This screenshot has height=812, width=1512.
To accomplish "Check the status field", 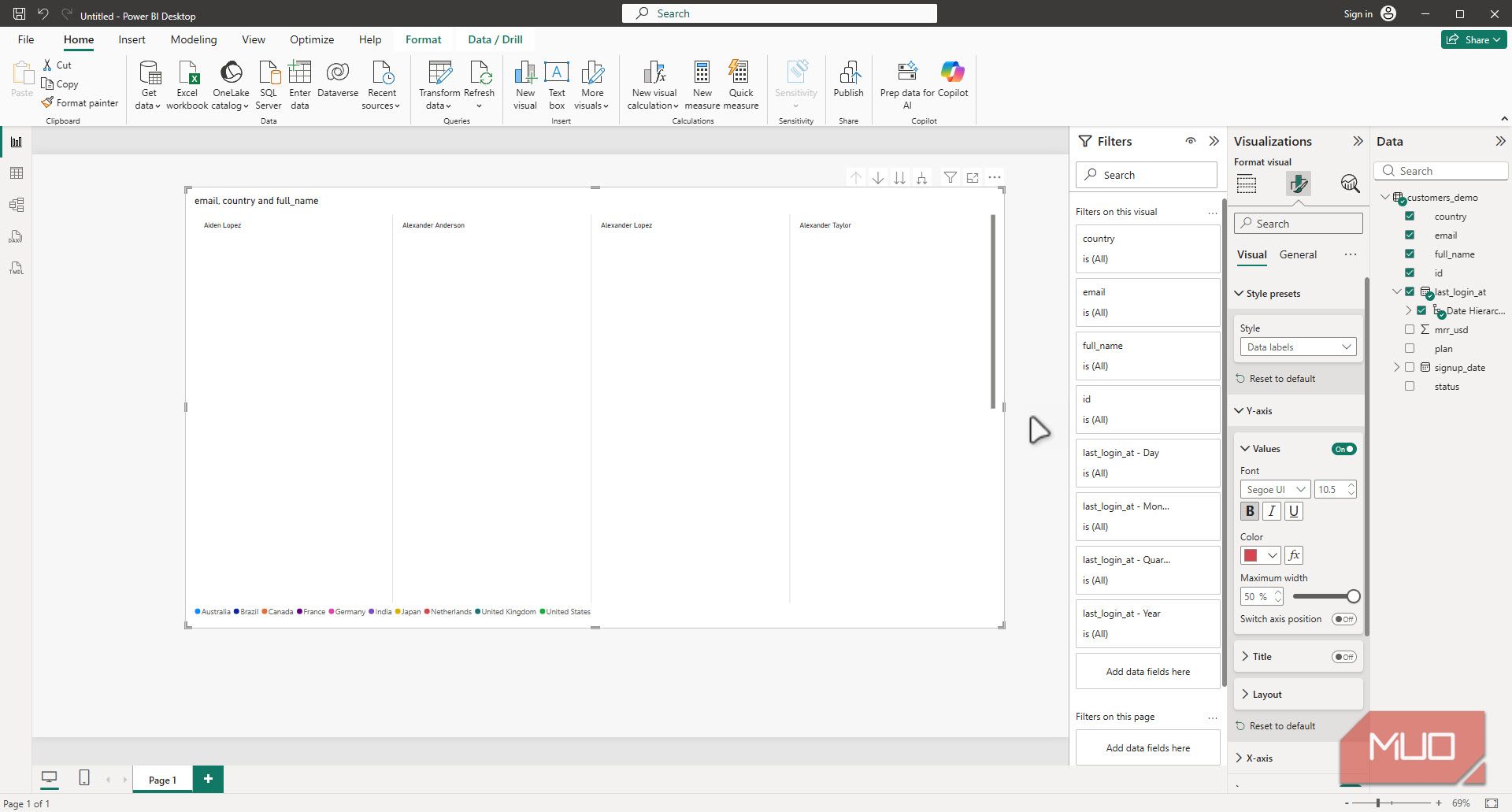I will coord(1410,386).
